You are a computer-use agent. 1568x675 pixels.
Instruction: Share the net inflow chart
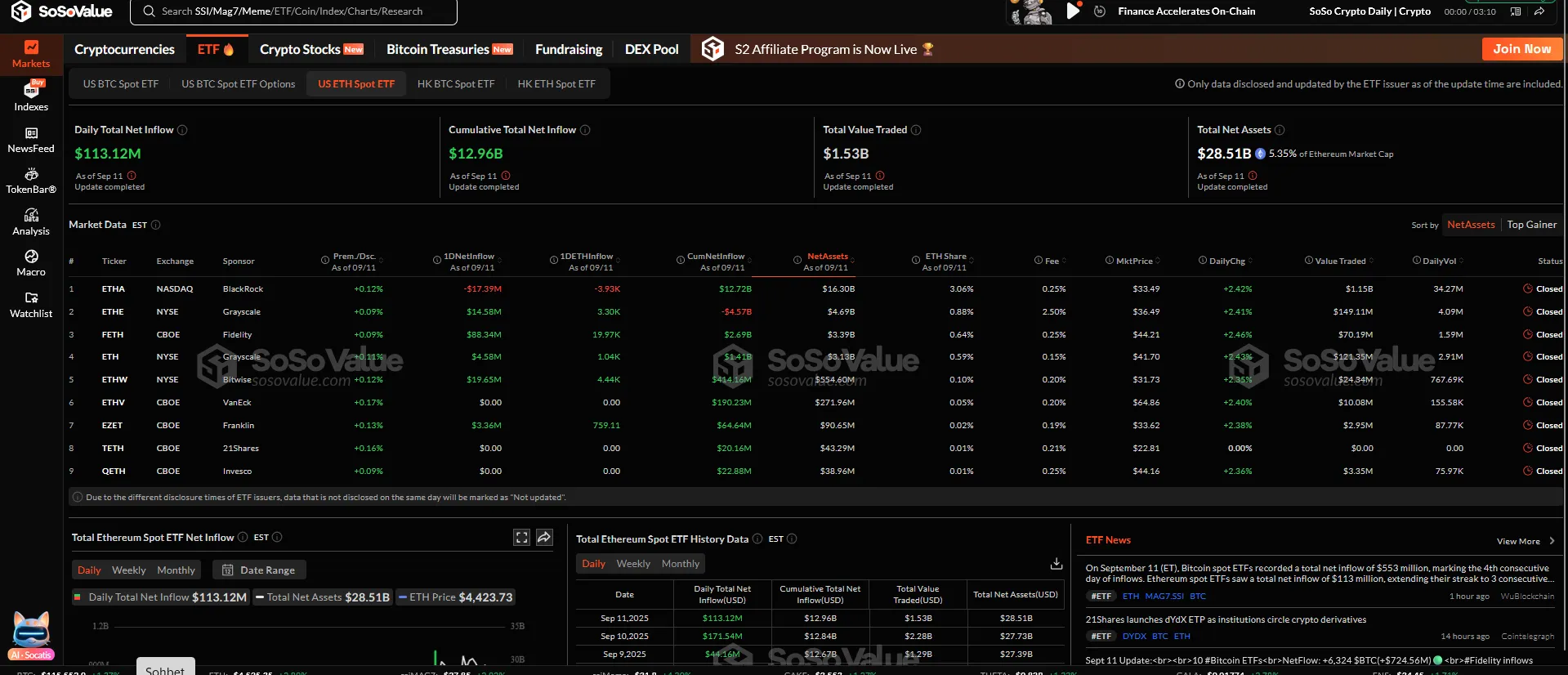pyautogui.click(x=544, y=537)
